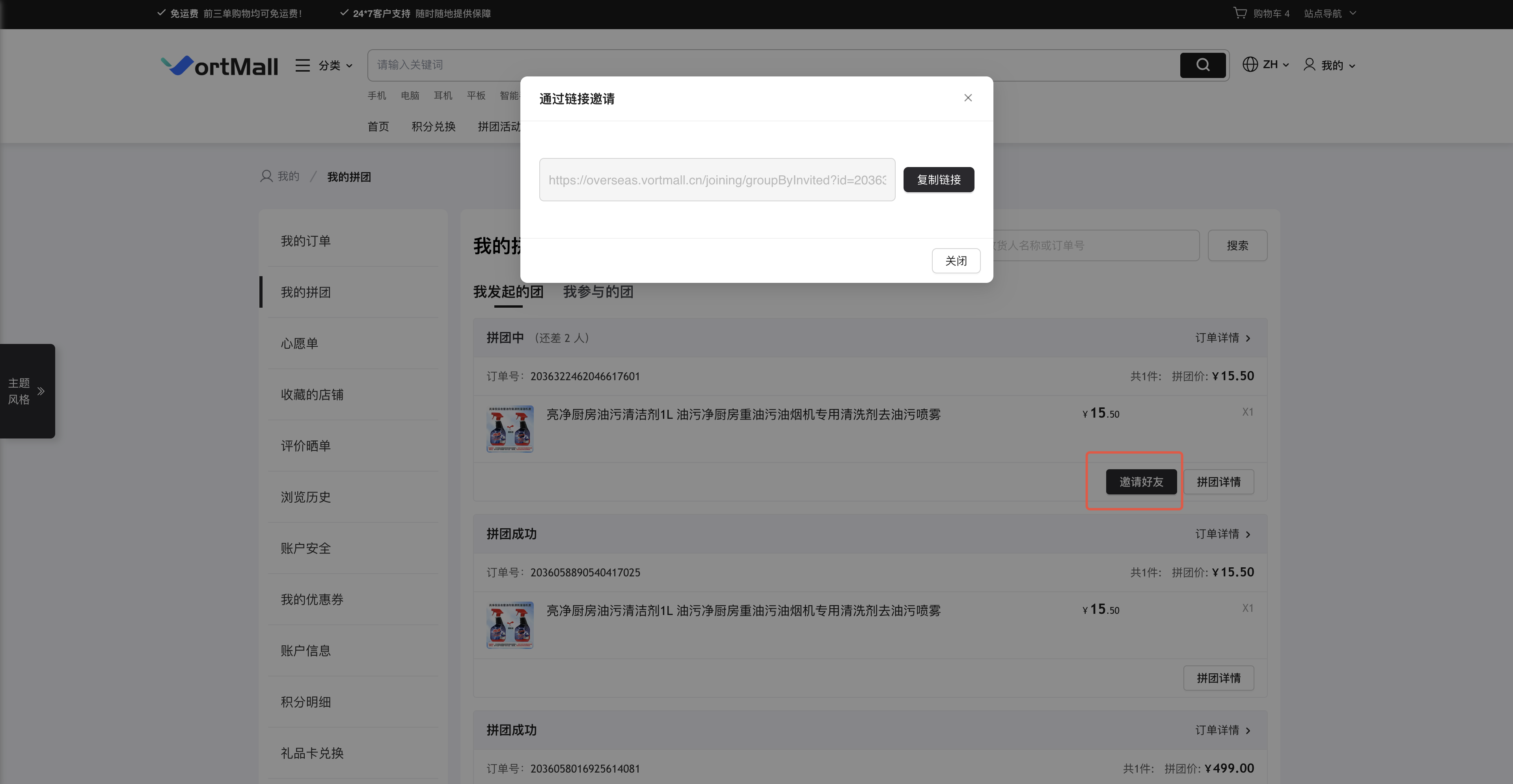This screenshot has height=784, width=1513.
Task: Select 心愿单 in the sidebar menu
Action: tap(299, 343)
